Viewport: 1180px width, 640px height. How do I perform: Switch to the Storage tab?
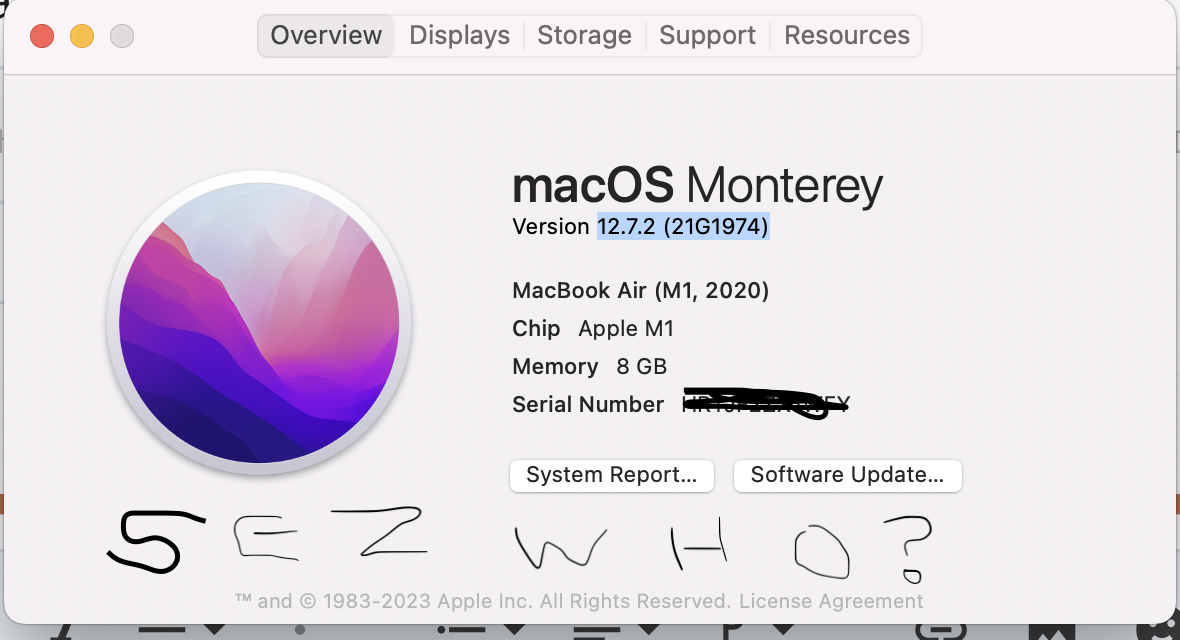[584, 35]
